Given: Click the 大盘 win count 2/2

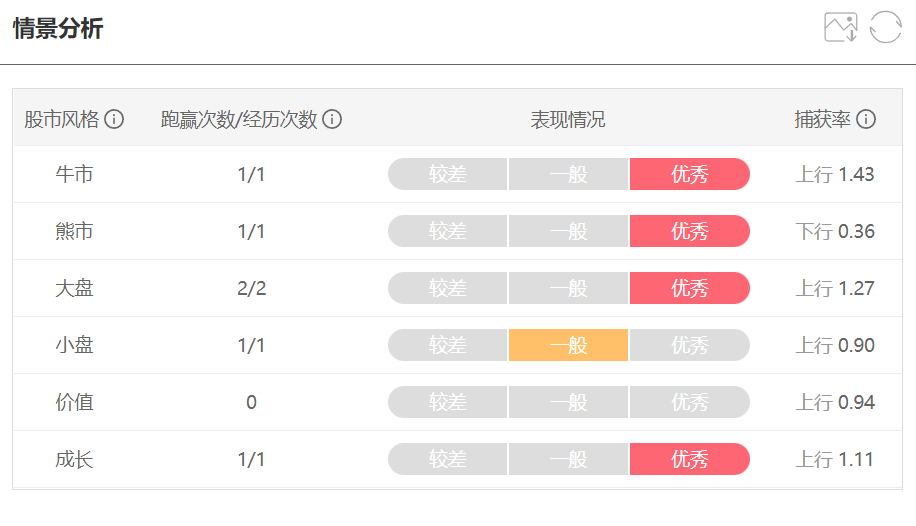Looking at the screenshot, I should click(251, 288).
